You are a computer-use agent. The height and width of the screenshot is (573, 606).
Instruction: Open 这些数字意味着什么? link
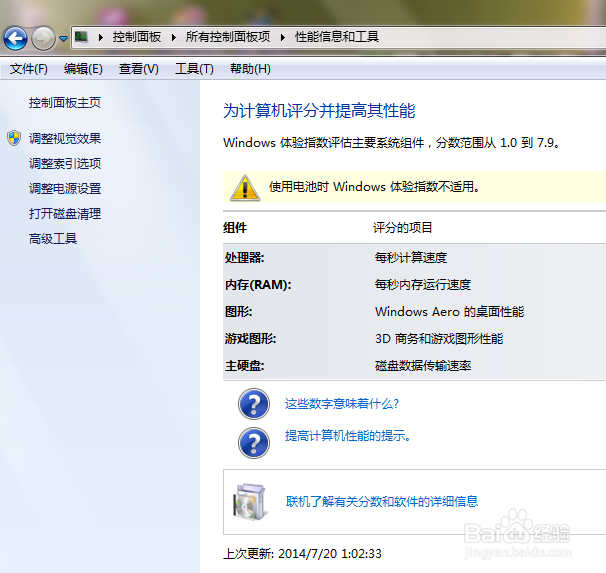click(x=342, y=404)
